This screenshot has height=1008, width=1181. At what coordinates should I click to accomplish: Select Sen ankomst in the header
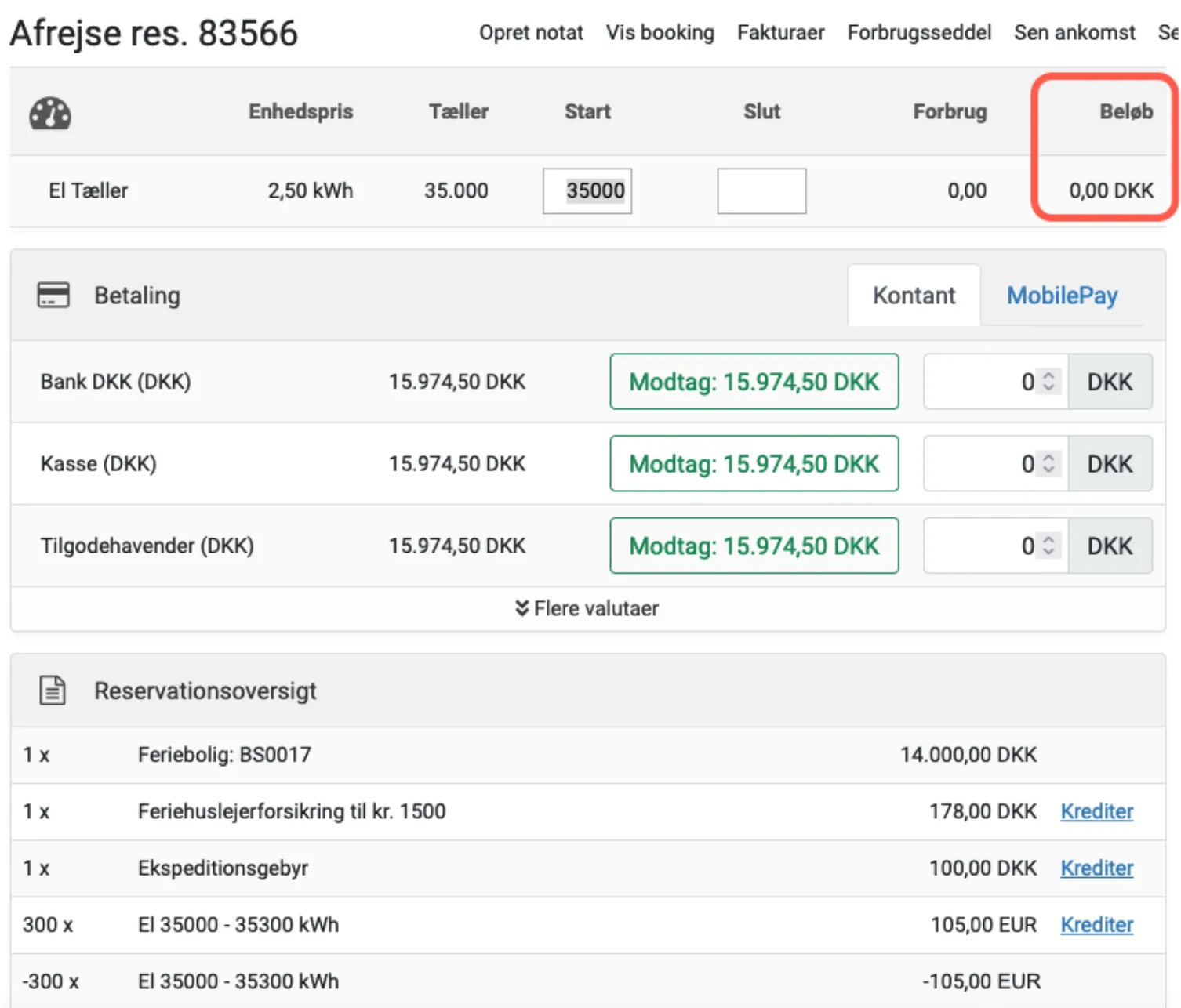point(1074,33)
